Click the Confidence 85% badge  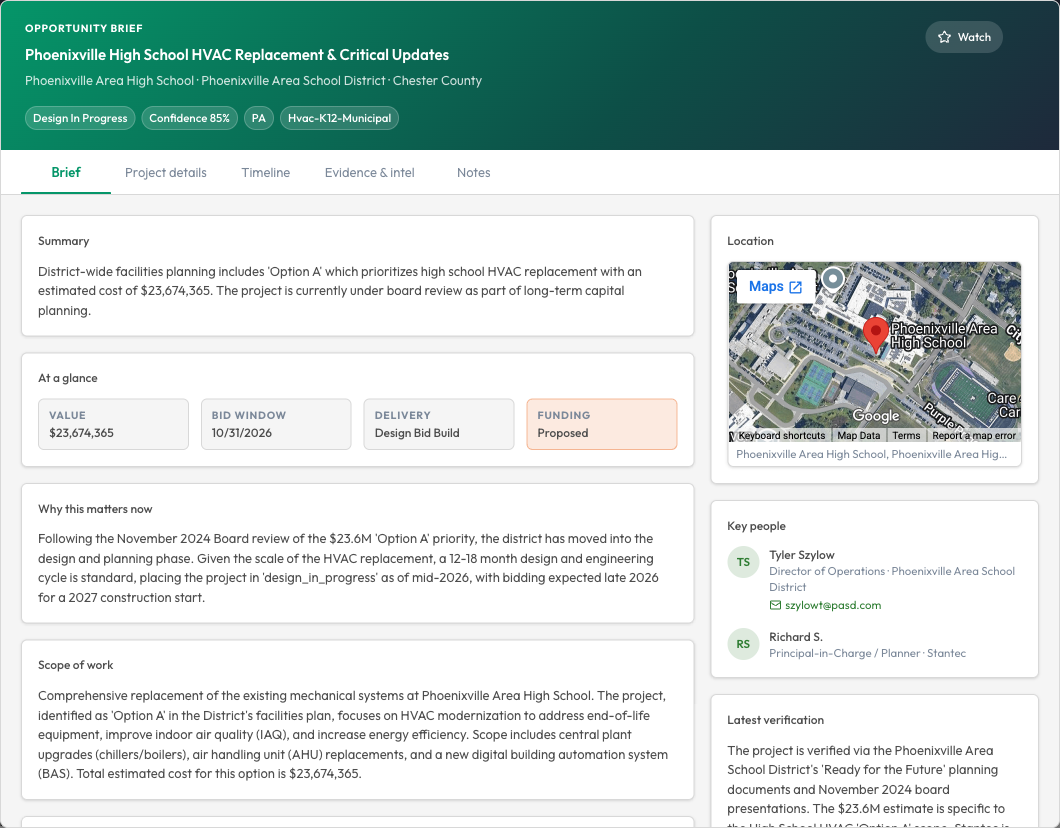point(189,118)
